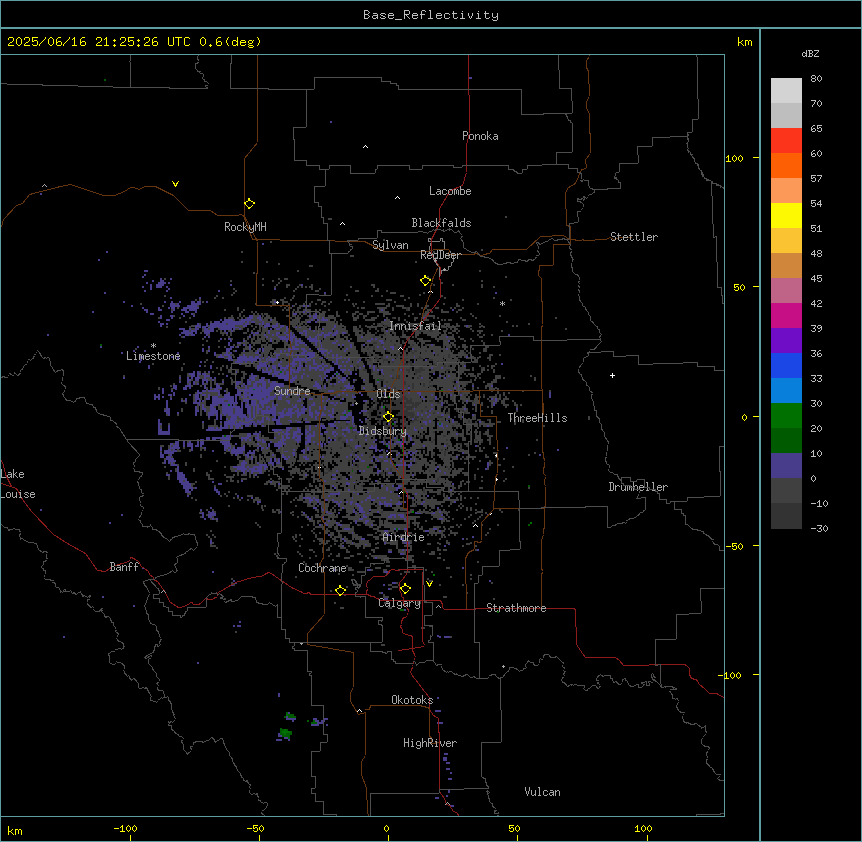
Task: Select the bright yellow 54 dBZ legend swatch
Action: [x=786, y=215]
